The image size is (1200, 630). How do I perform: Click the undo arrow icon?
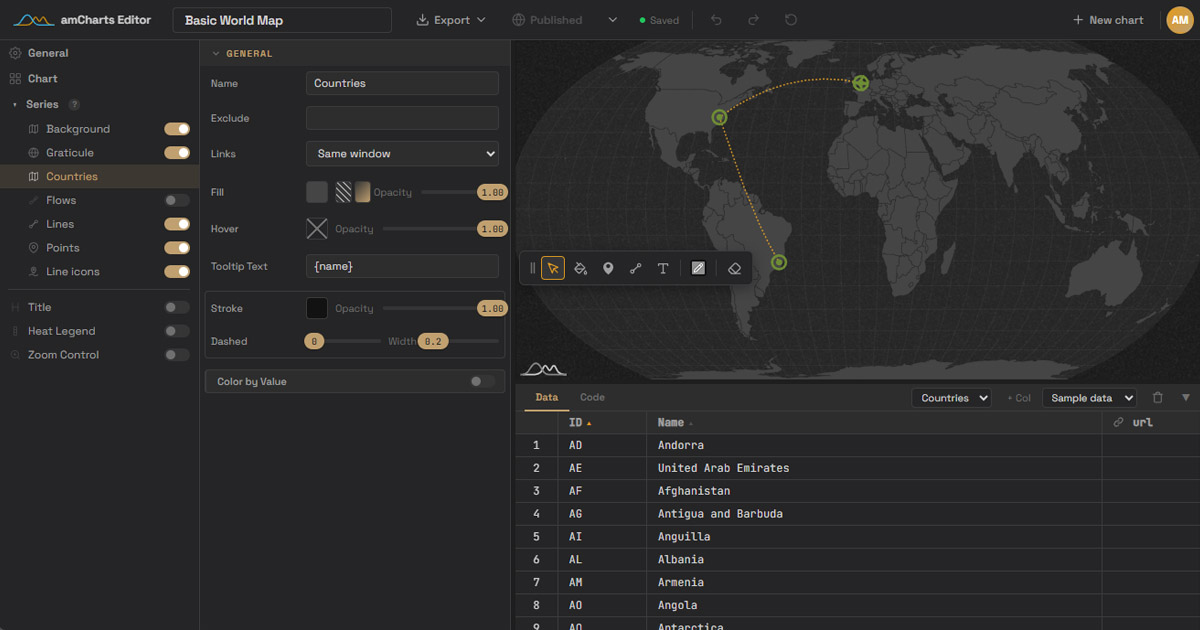(x=716, y=20)
